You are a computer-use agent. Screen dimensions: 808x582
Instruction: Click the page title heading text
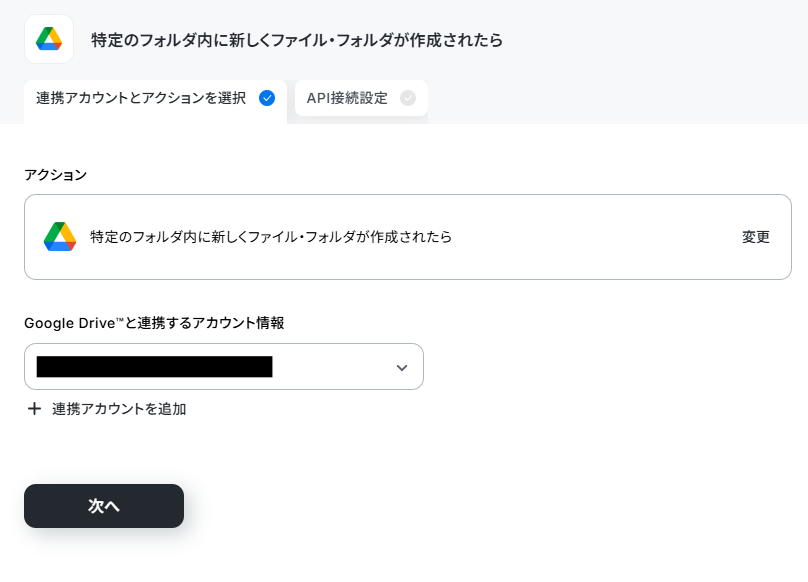297,40
